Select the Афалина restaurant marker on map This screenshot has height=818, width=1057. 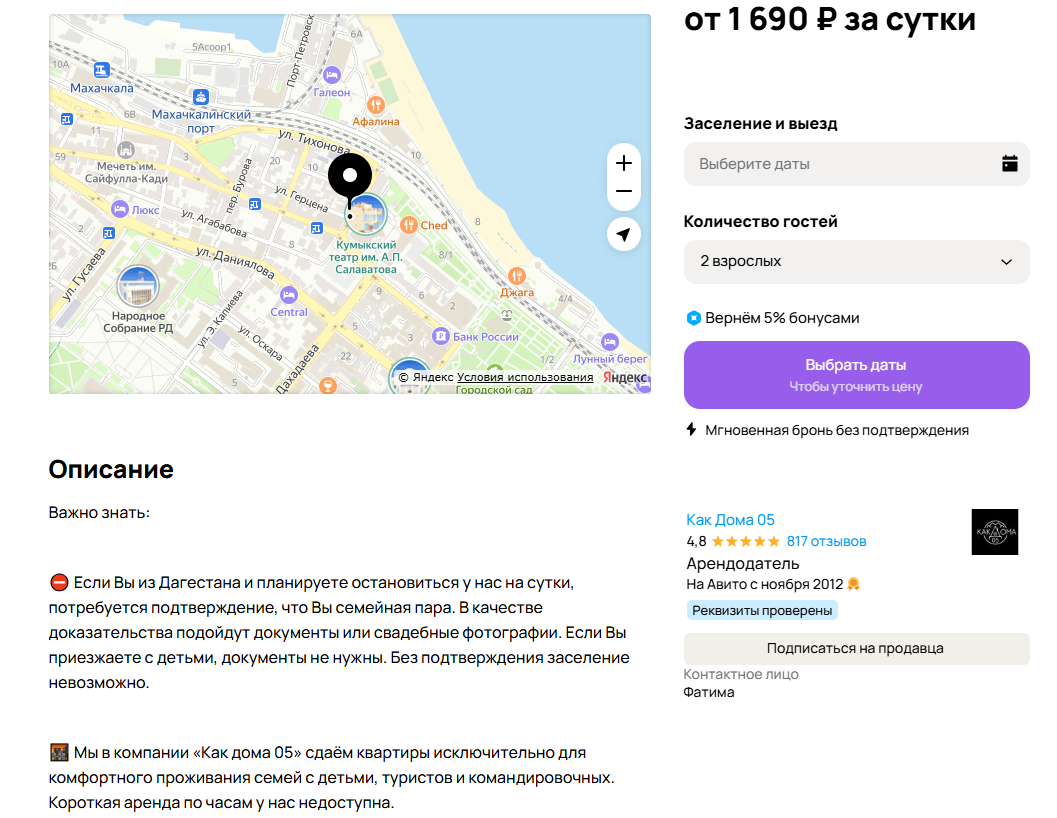(x=376, y=105)
